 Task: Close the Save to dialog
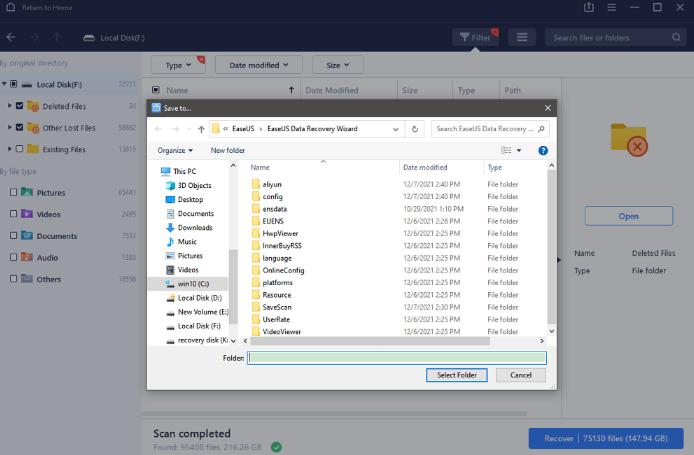click(548, 108)
